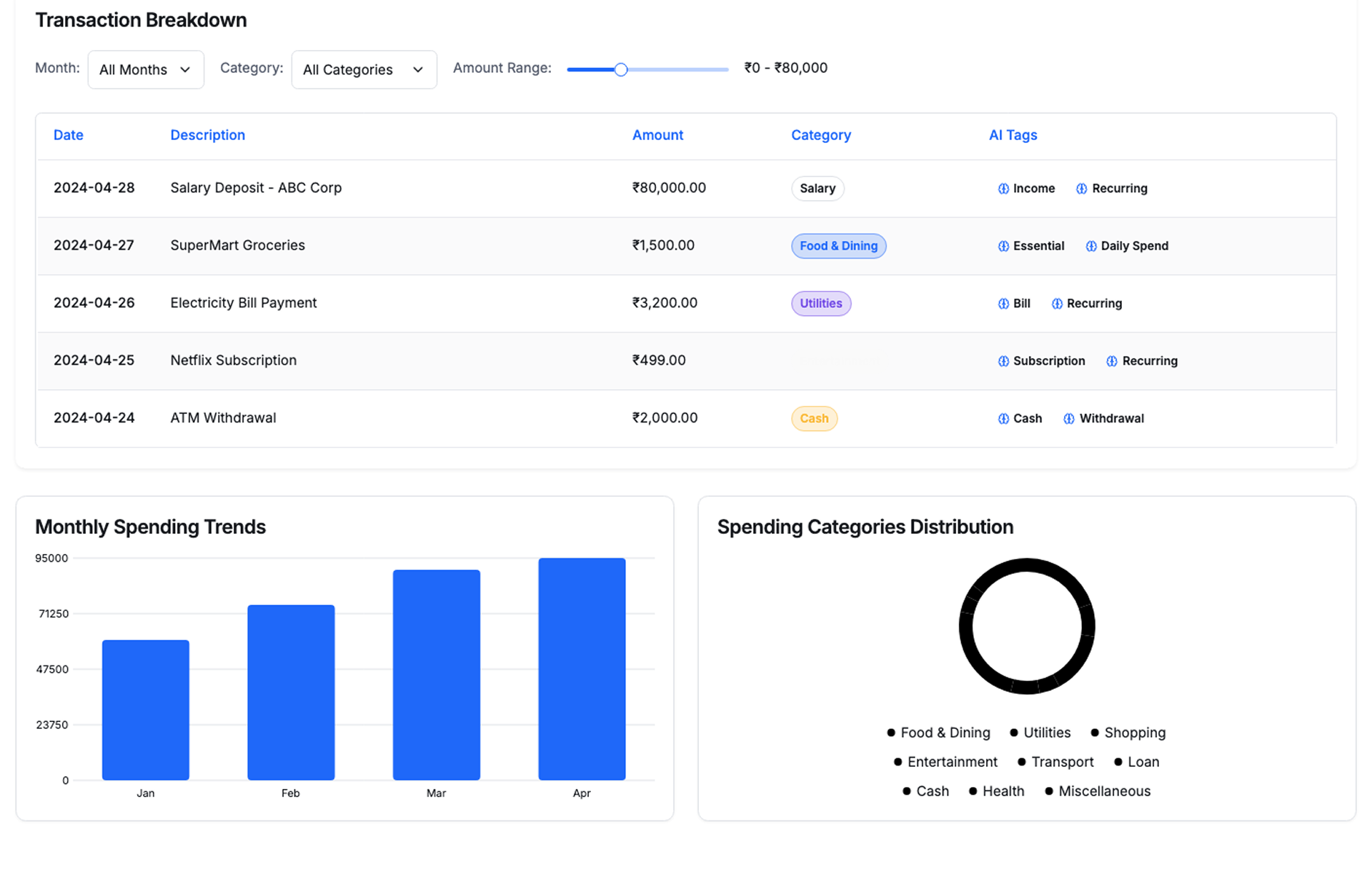This screenshot has width=1372, height=892.
Task: Click the Apr bar in spending chart
Action: click(582, 668)
